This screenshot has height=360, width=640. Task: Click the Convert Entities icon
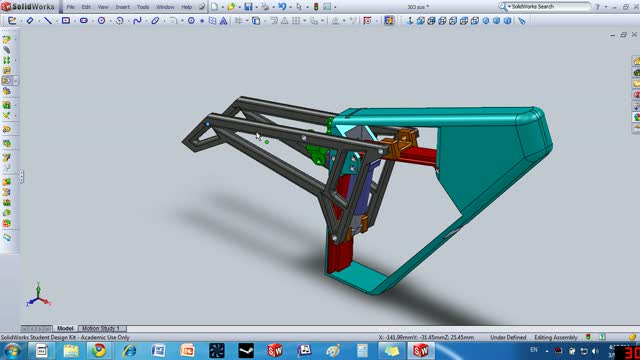[256, 20]
